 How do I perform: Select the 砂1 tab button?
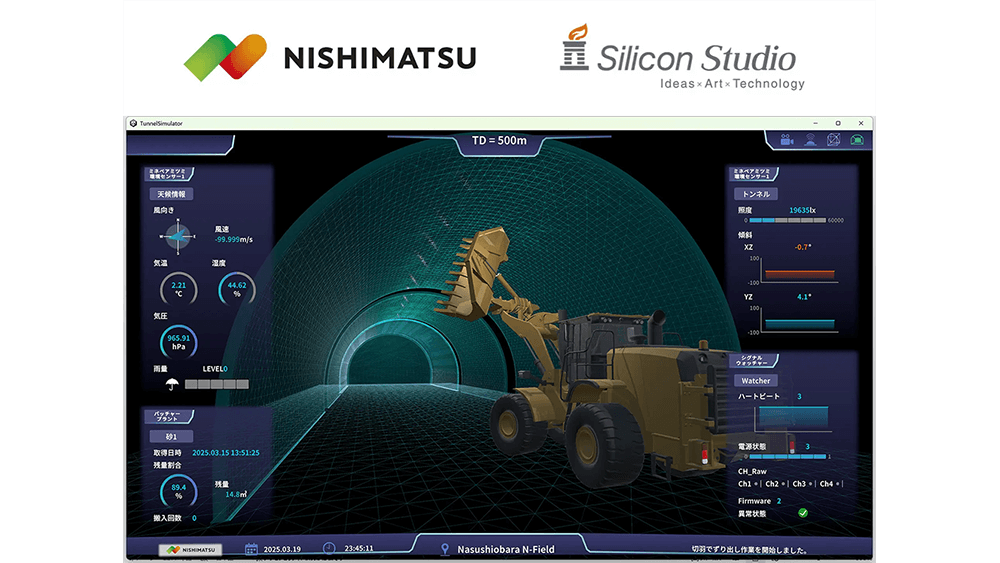tap(171, 437)
